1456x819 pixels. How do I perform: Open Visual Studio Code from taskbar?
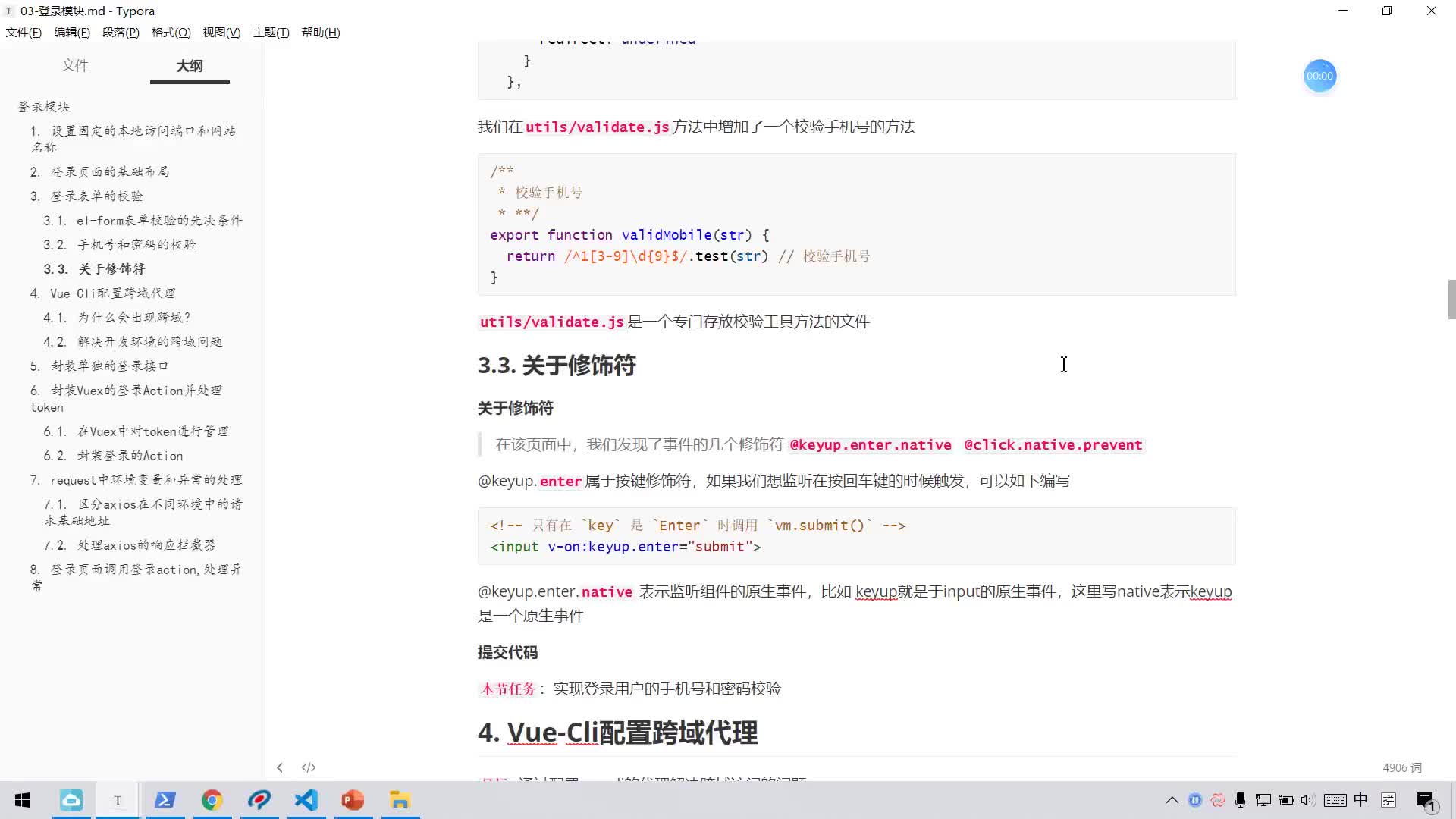click(306, 800)
